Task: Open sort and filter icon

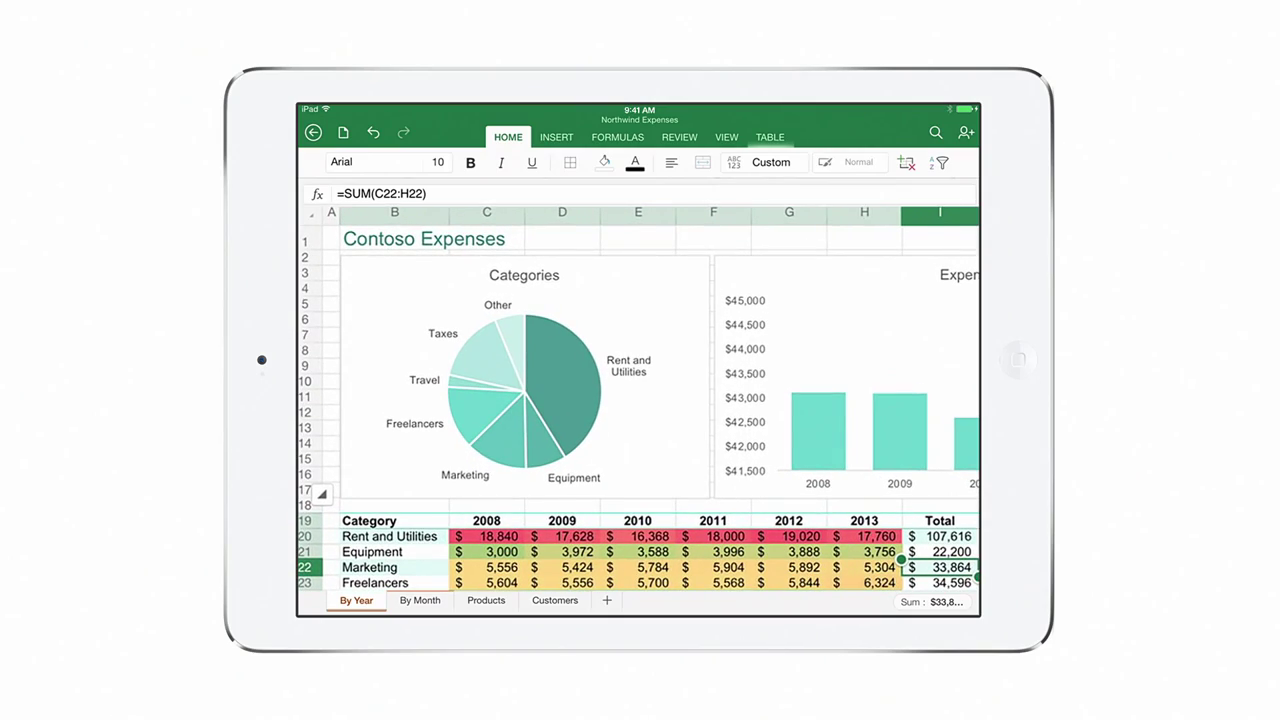Action: pos(939,163)
